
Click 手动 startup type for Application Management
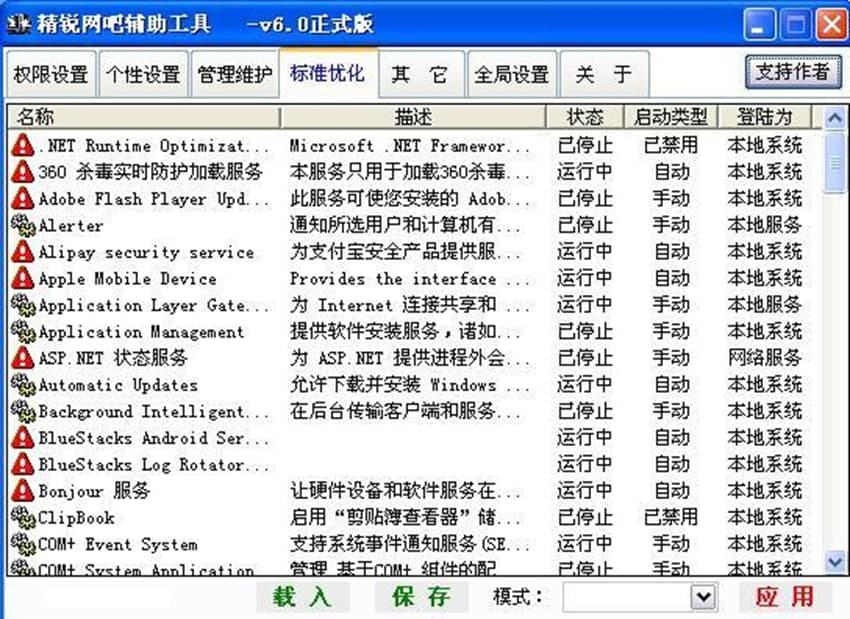671,331
